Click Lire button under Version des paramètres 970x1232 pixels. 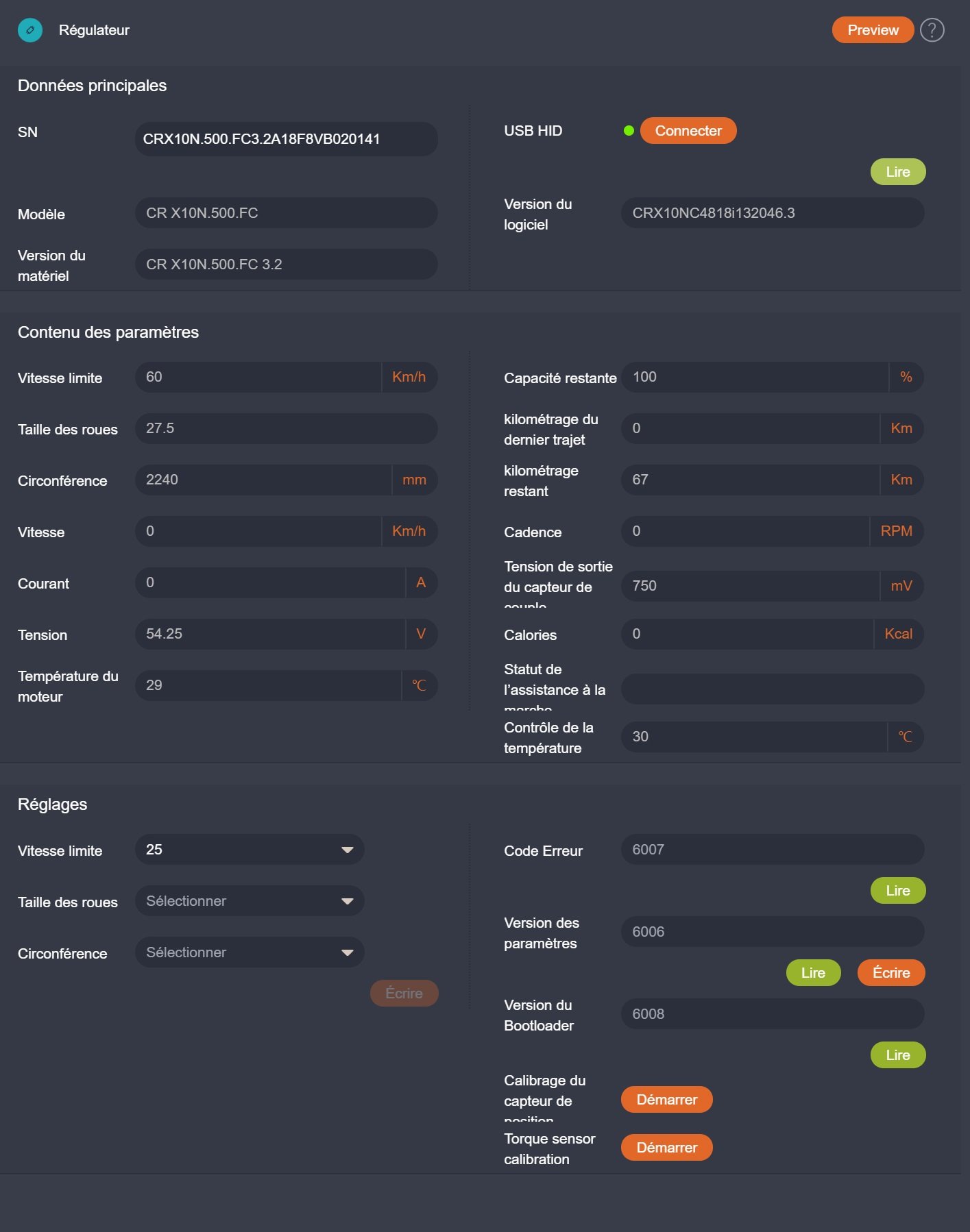813,973
